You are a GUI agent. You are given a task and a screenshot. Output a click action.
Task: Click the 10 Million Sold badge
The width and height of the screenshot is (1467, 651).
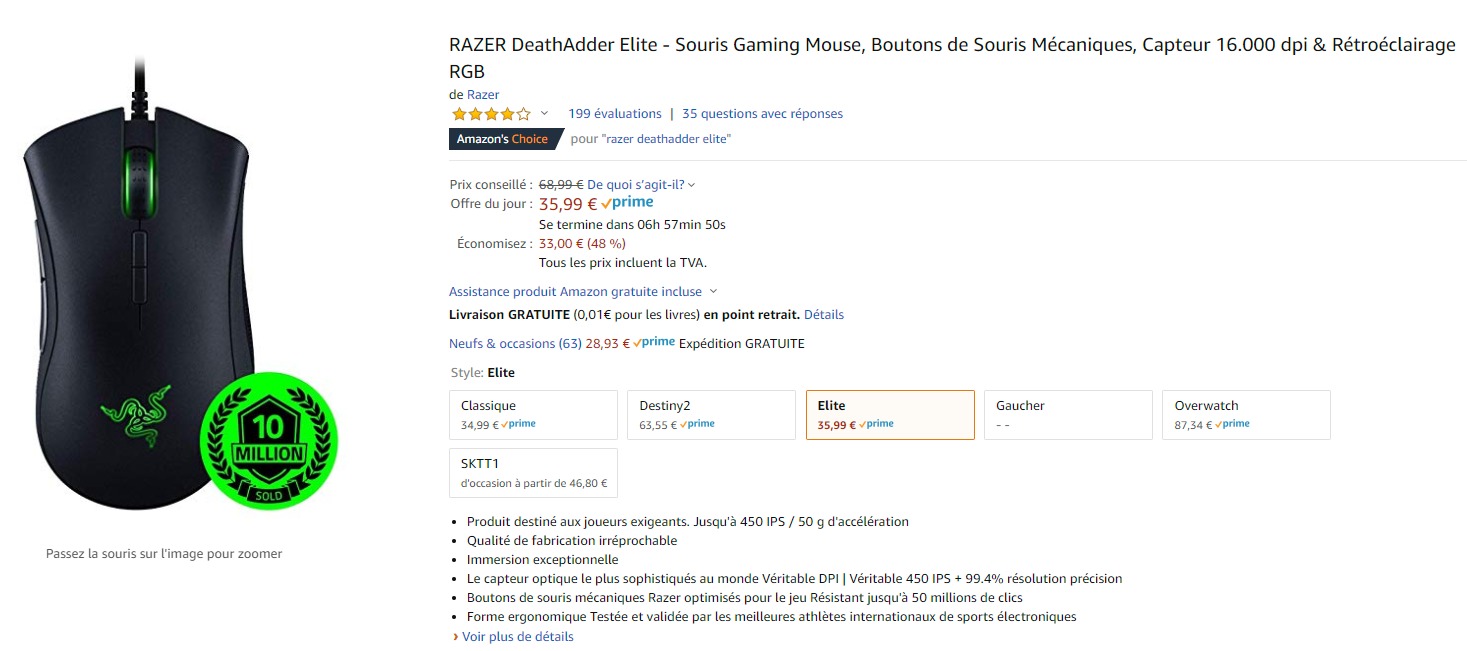click(x=268, y=441)
